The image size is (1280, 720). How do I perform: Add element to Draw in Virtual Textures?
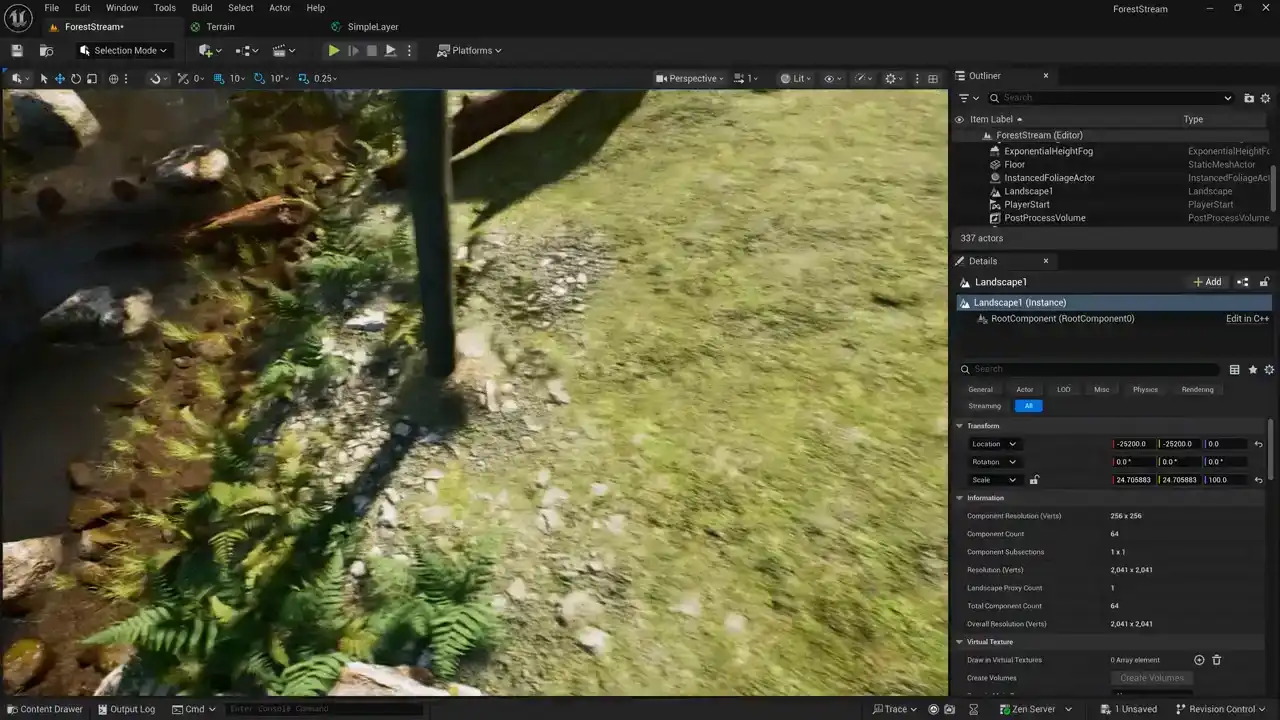point(1199,660)
